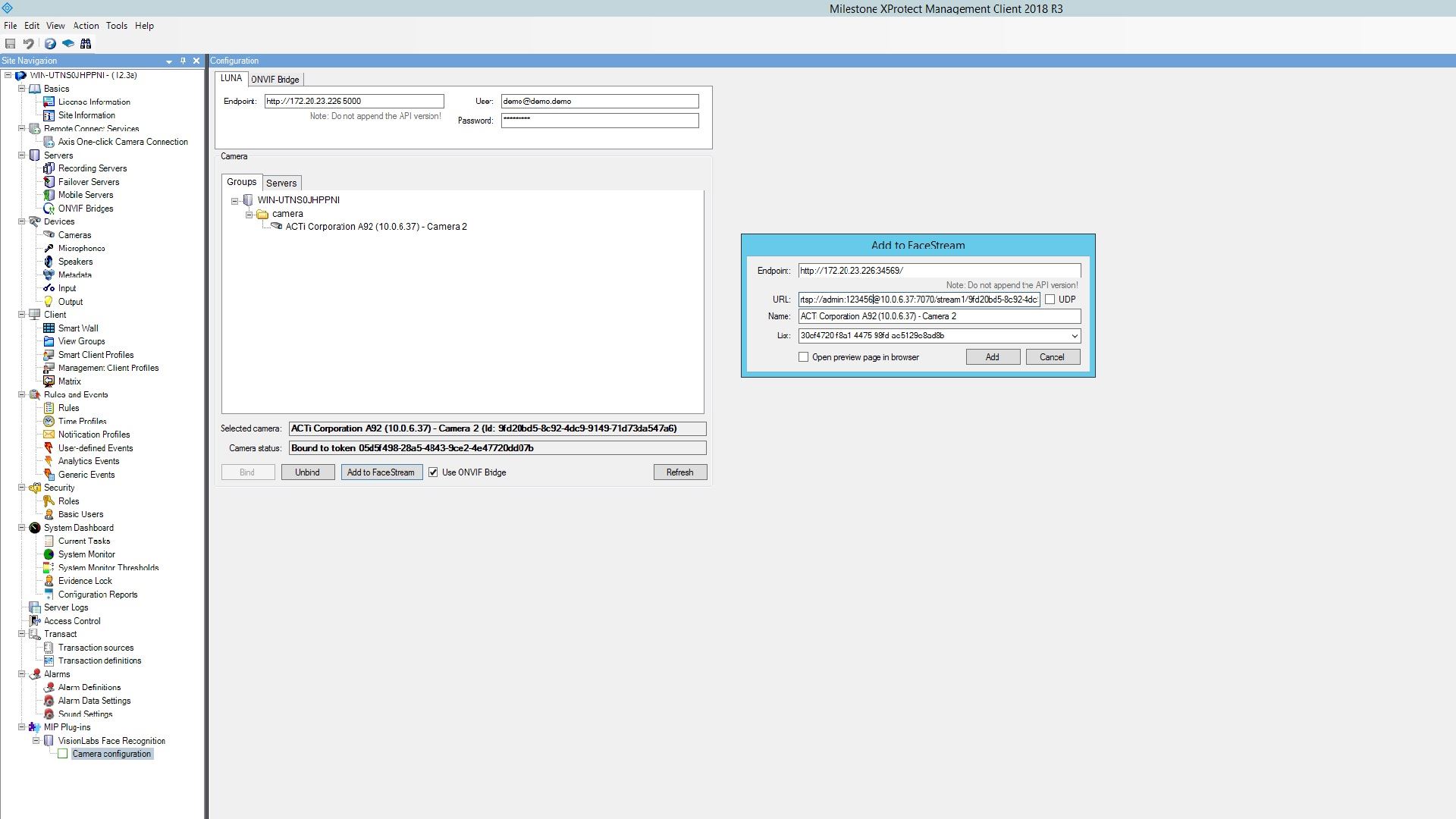Open the Recording Servers icon

pyautogui.click(x=49, y=168)
